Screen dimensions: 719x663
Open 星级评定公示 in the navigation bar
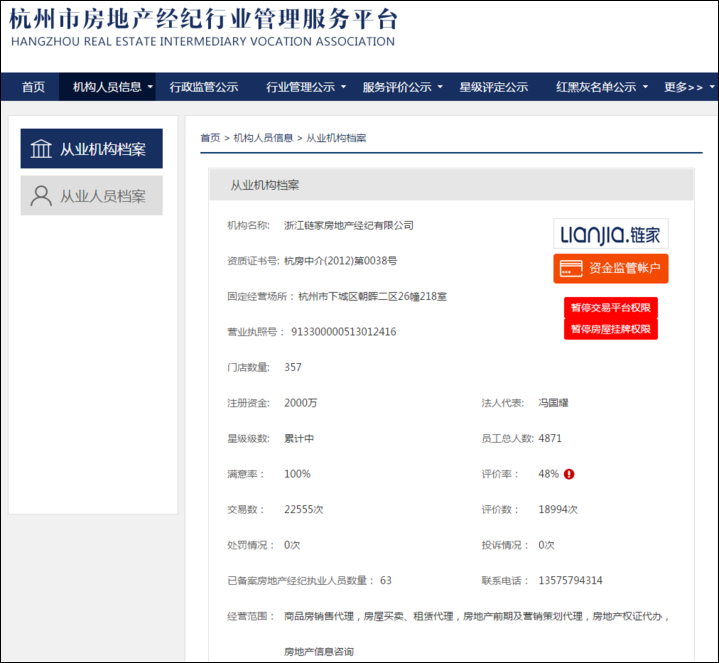pos(494,87)
